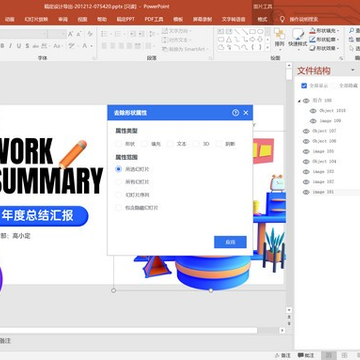This screenshot has width=360, height=360.
Task: Hide Object 1010 via its eye icon
Action: pos(313,111)
